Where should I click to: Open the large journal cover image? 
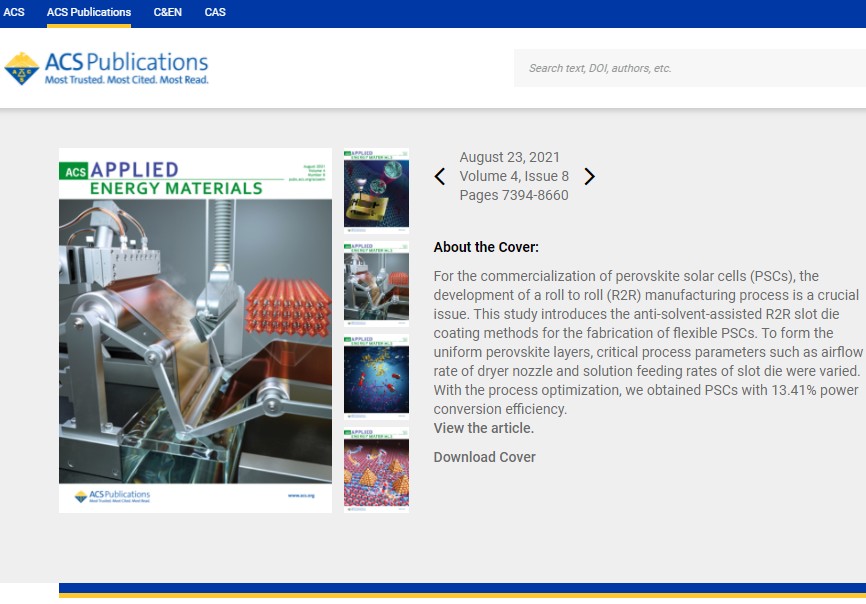pos(196,330)
